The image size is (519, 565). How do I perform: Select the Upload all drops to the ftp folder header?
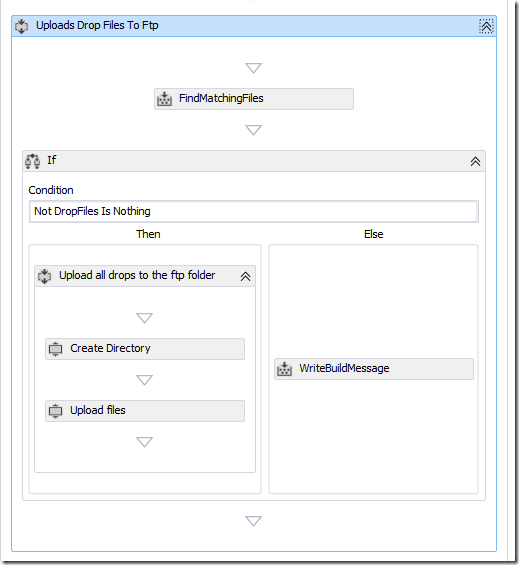click(145, 276)
